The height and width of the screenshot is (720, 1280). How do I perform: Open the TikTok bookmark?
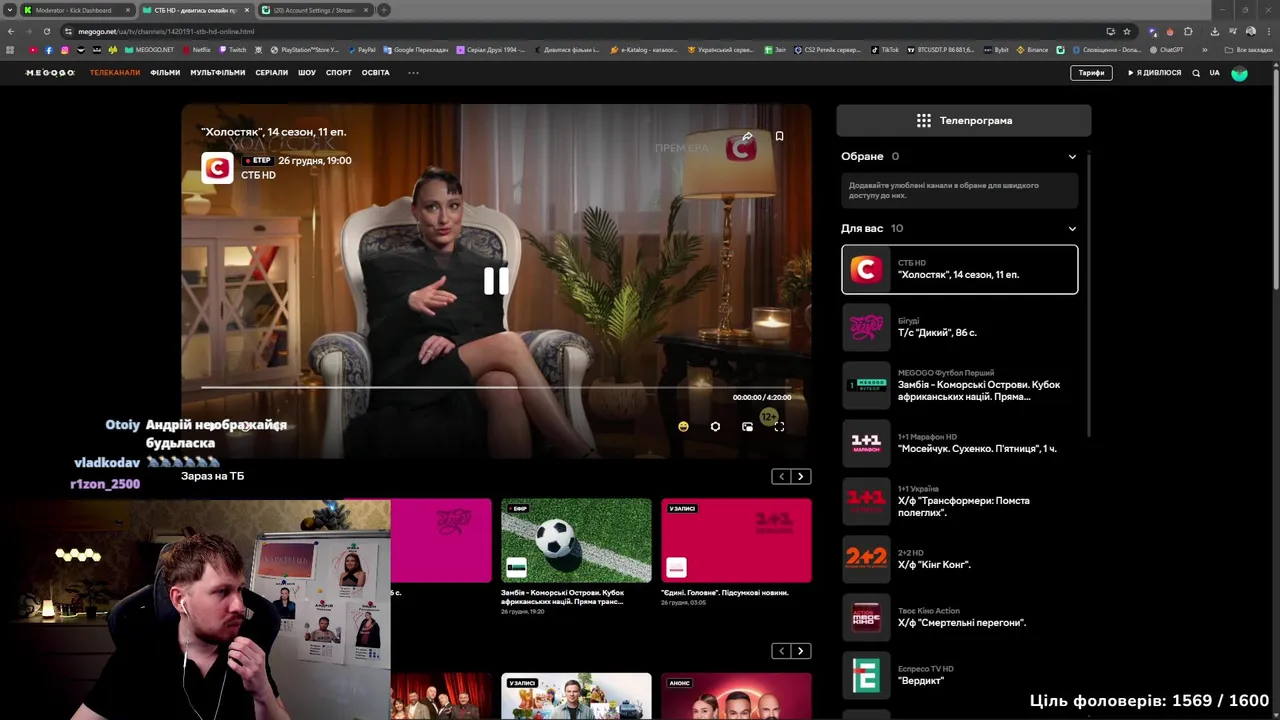[885, 50]
